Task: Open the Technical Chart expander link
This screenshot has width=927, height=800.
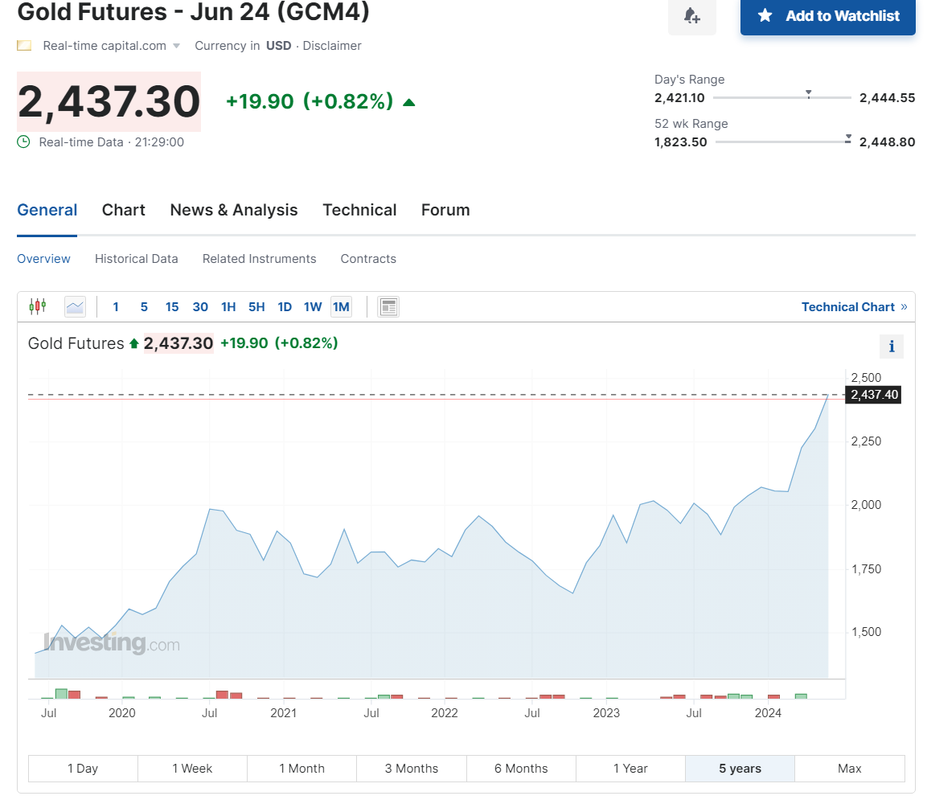Action: (x=854, y=307)
